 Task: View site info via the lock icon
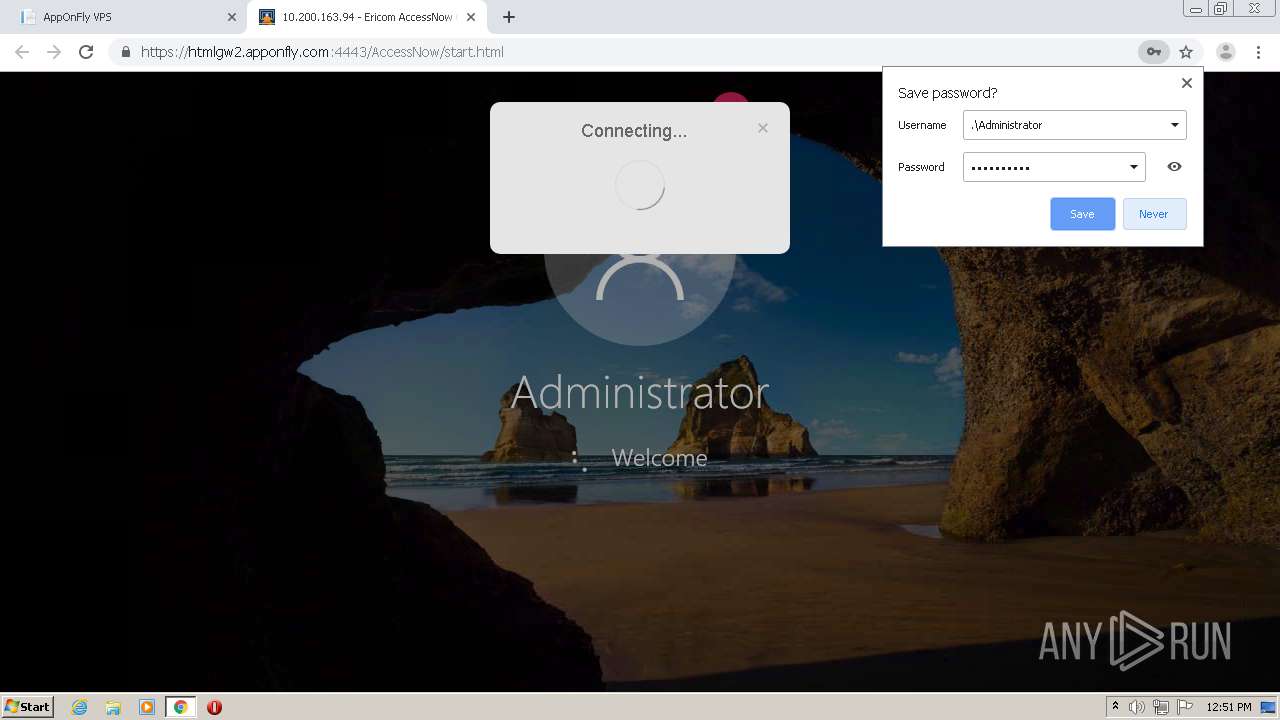pyautogui.click(x=125, y=52)
